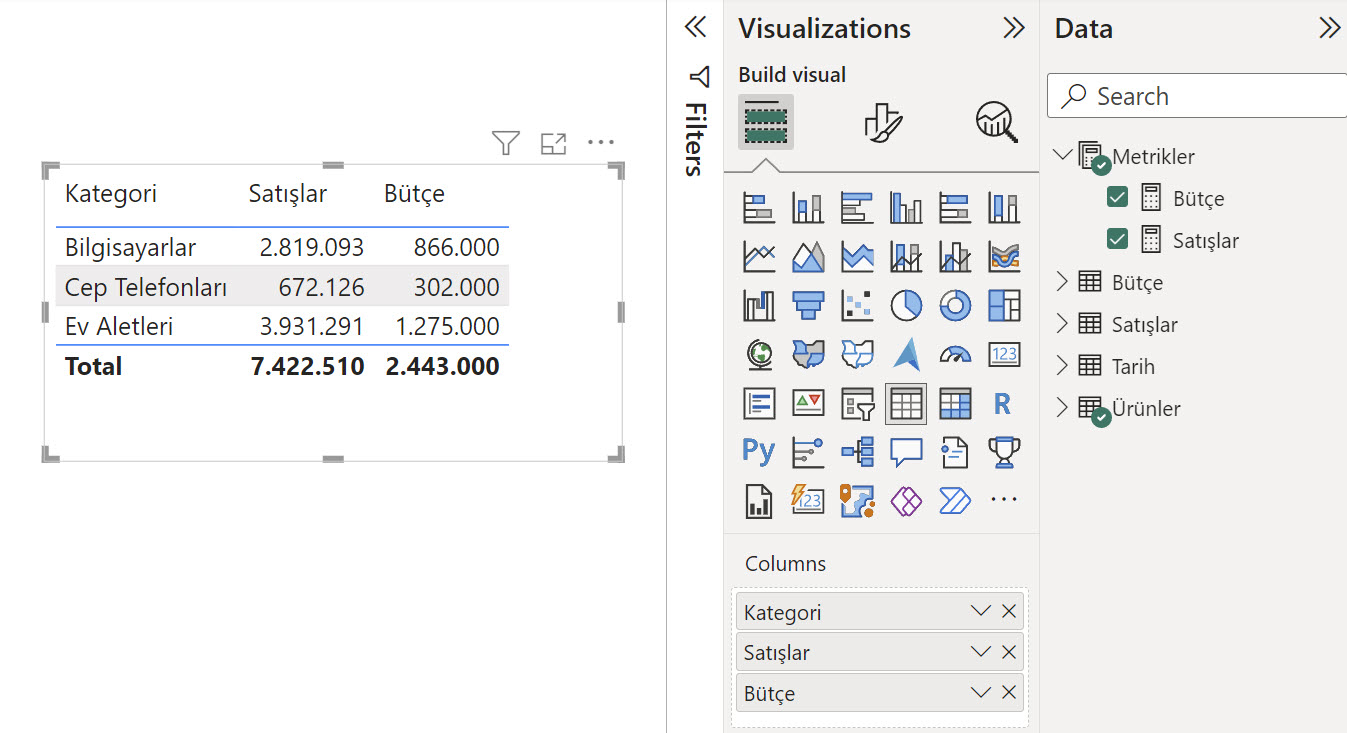Expand the Filters pane

[695, 27]
